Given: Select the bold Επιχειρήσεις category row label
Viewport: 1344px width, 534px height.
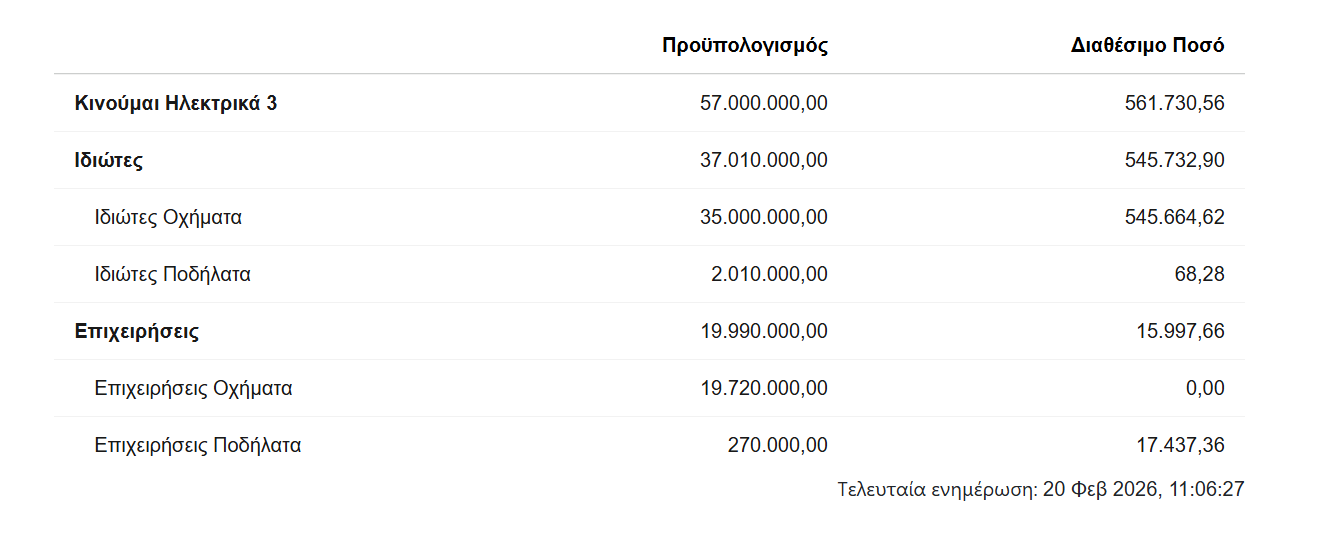Looking at the screenshot, I should 137,331.
